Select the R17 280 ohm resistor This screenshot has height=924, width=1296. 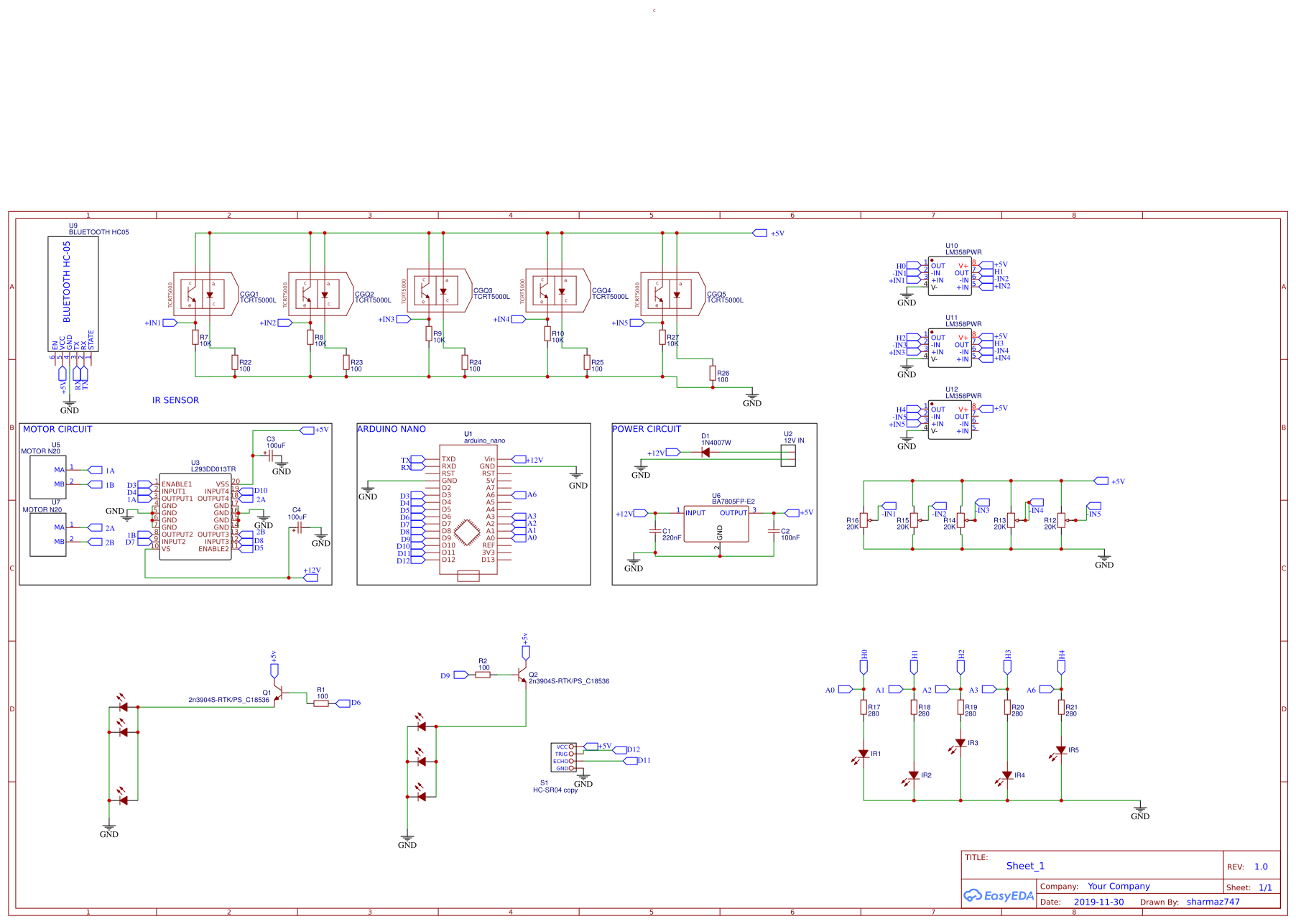[x=864, y=707]
